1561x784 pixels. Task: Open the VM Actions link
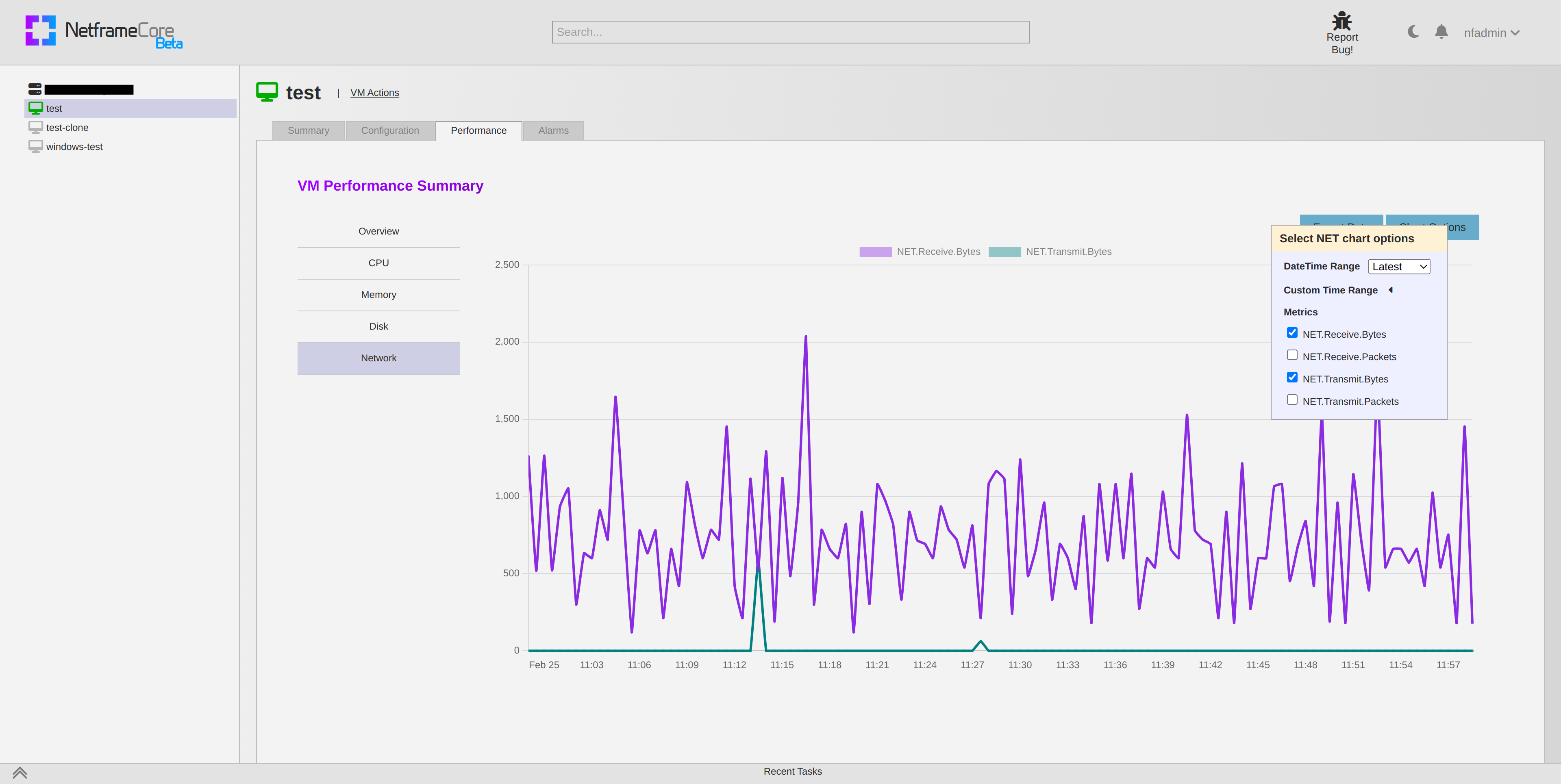374,93
